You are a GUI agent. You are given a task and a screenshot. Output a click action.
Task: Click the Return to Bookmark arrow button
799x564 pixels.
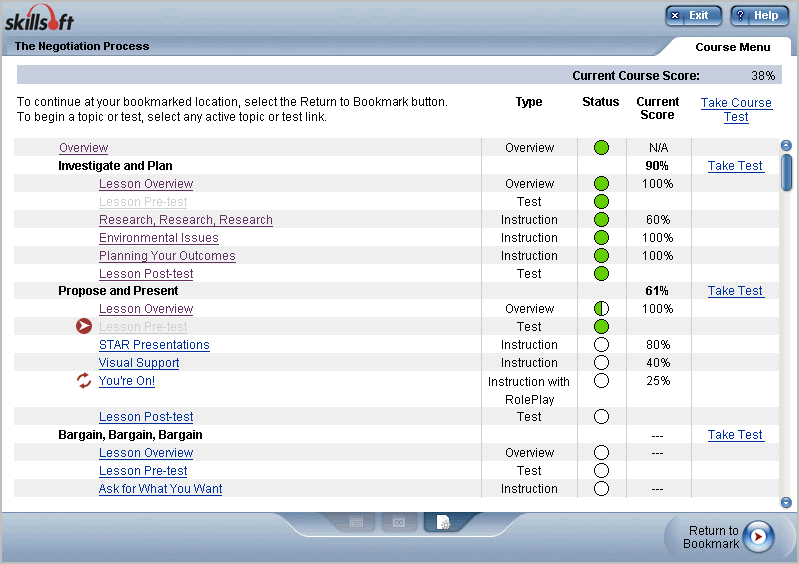758,536
